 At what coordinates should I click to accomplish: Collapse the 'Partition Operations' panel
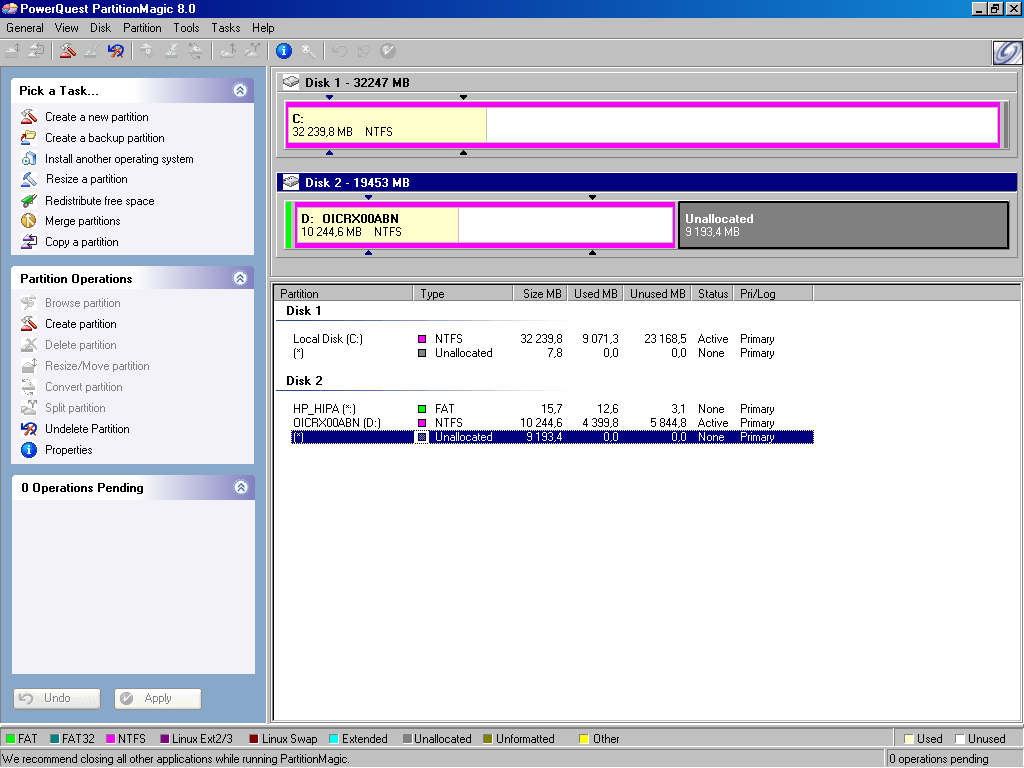(x=240, y=278)
